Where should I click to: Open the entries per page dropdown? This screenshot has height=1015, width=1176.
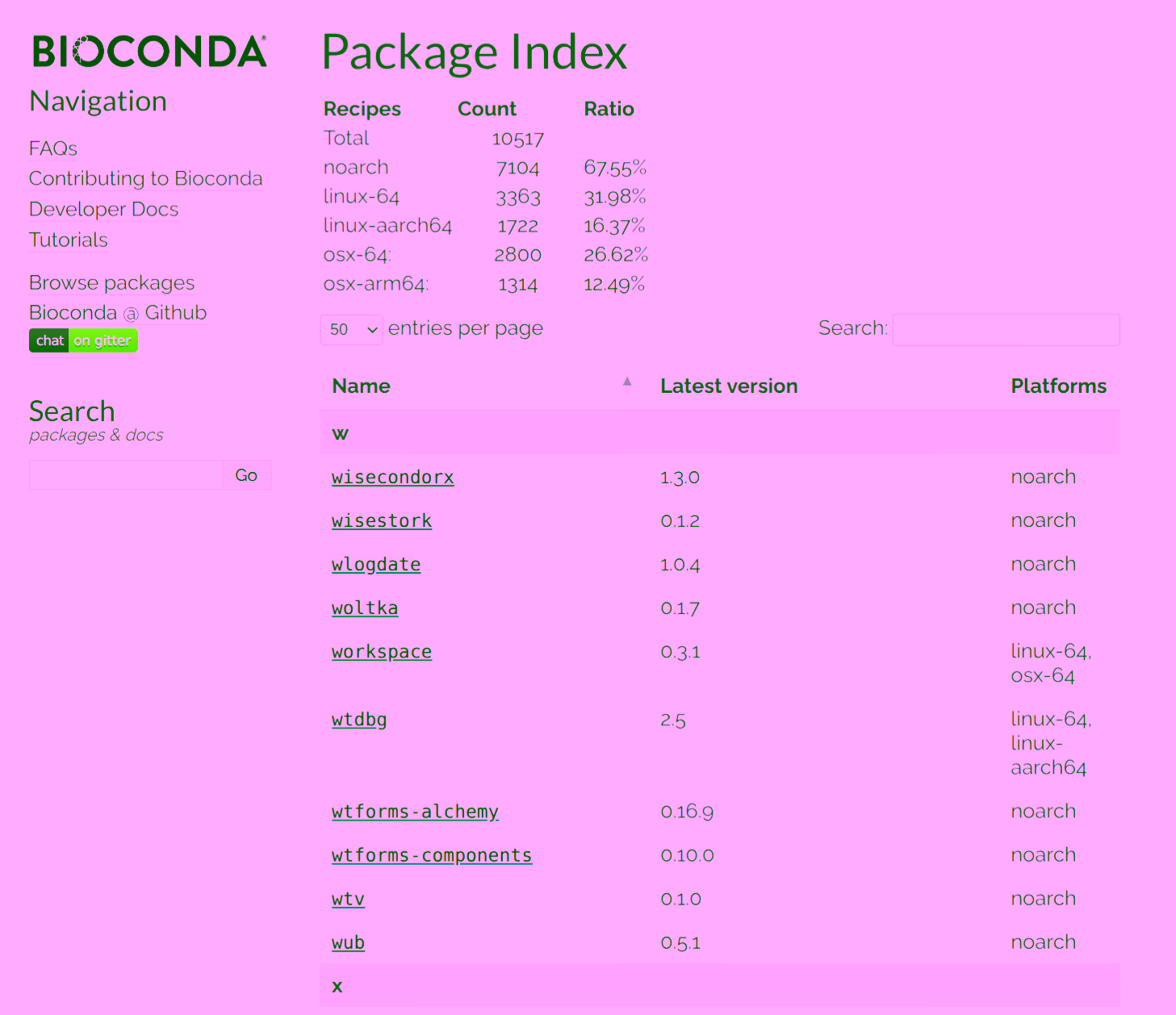click(351, 329)
